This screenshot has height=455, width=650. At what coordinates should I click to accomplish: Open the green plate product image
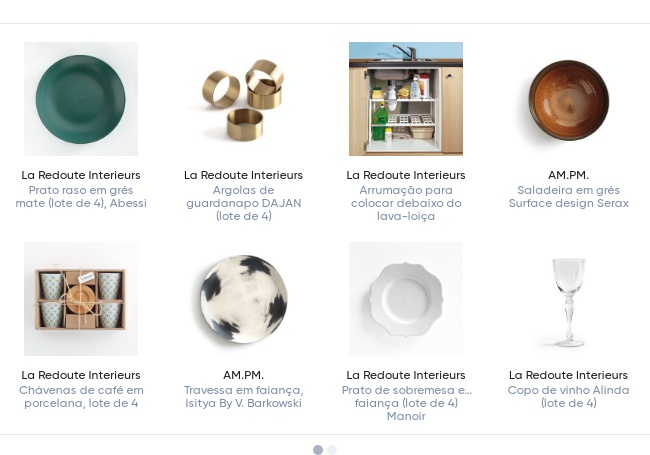pos(81,99)
